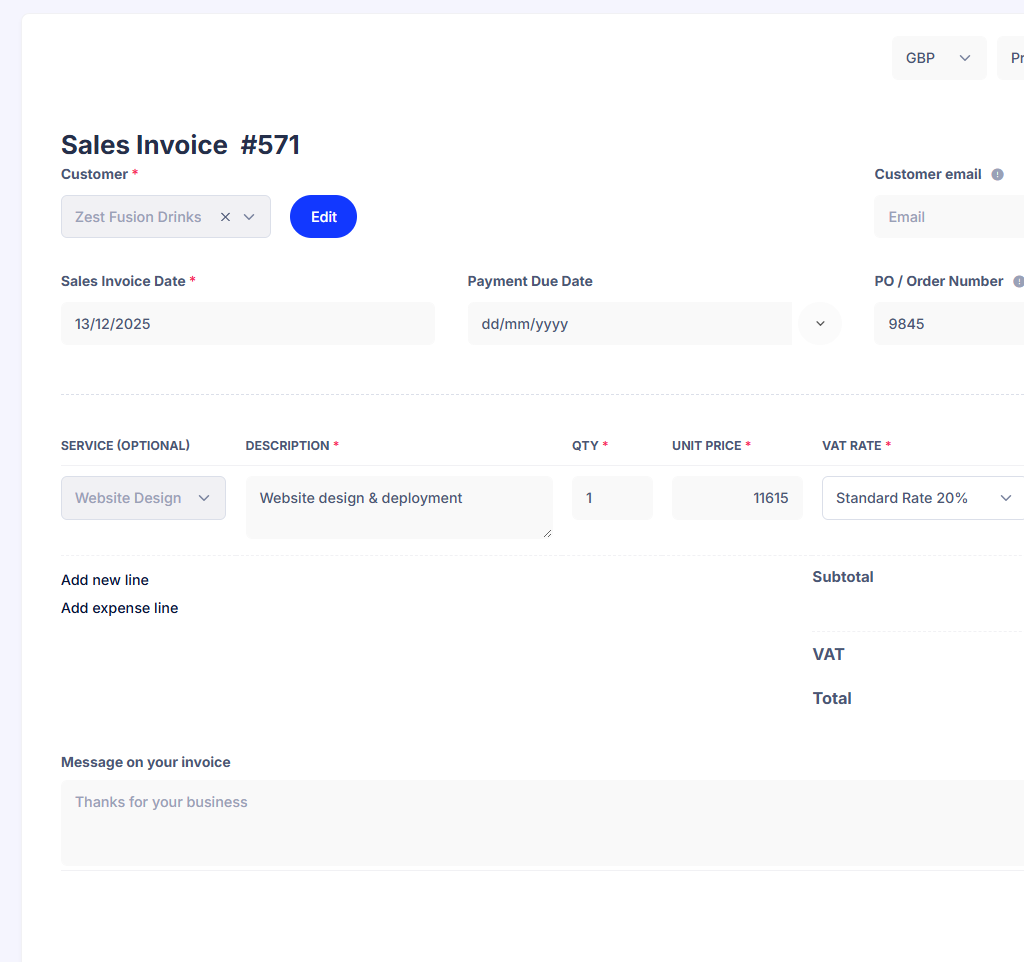Click the Payment Due Date chevron button

(x=820, y=323)
